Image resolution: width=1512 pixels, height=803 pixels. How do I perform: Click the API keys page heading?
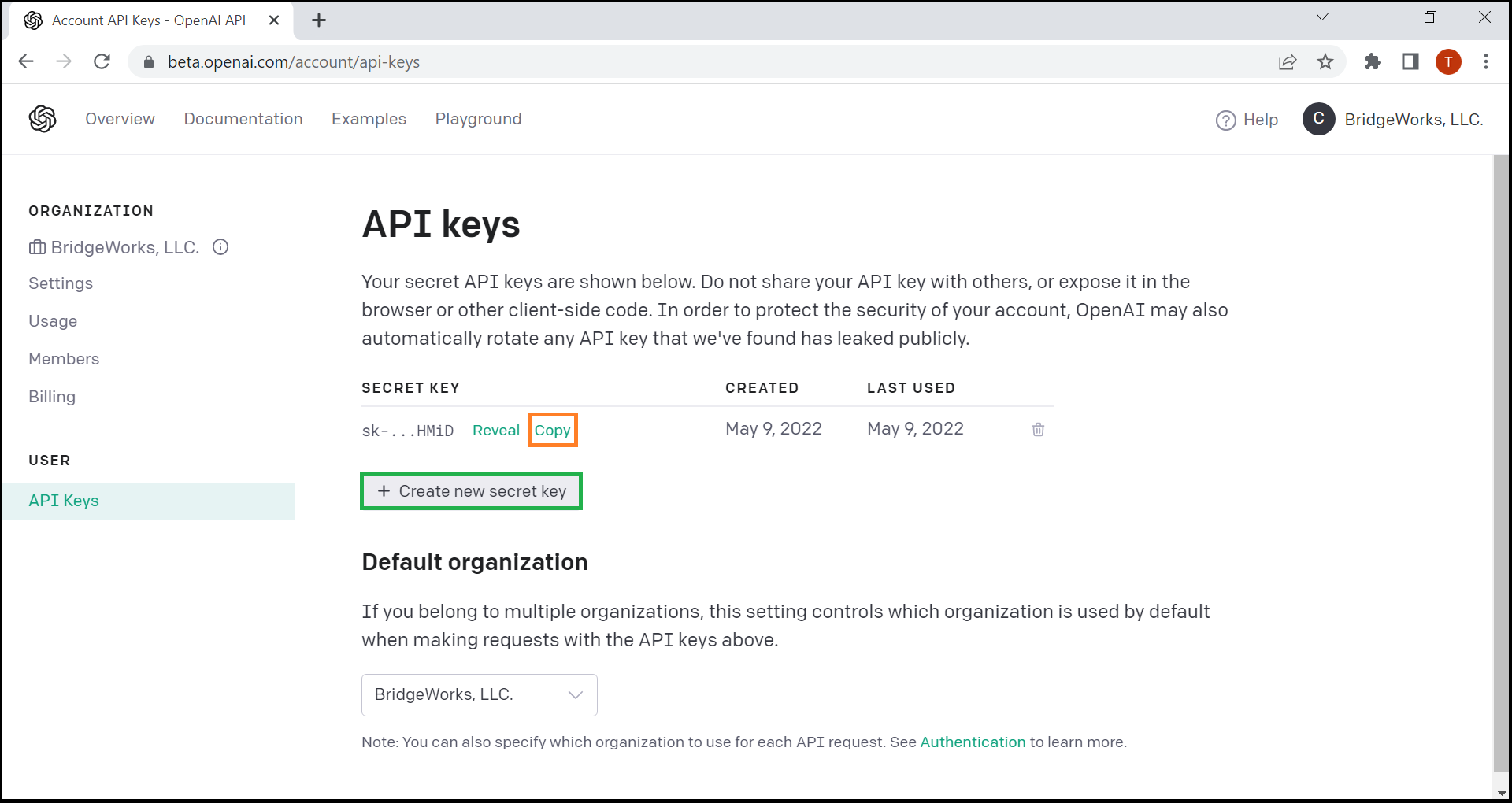pos(441,224)
